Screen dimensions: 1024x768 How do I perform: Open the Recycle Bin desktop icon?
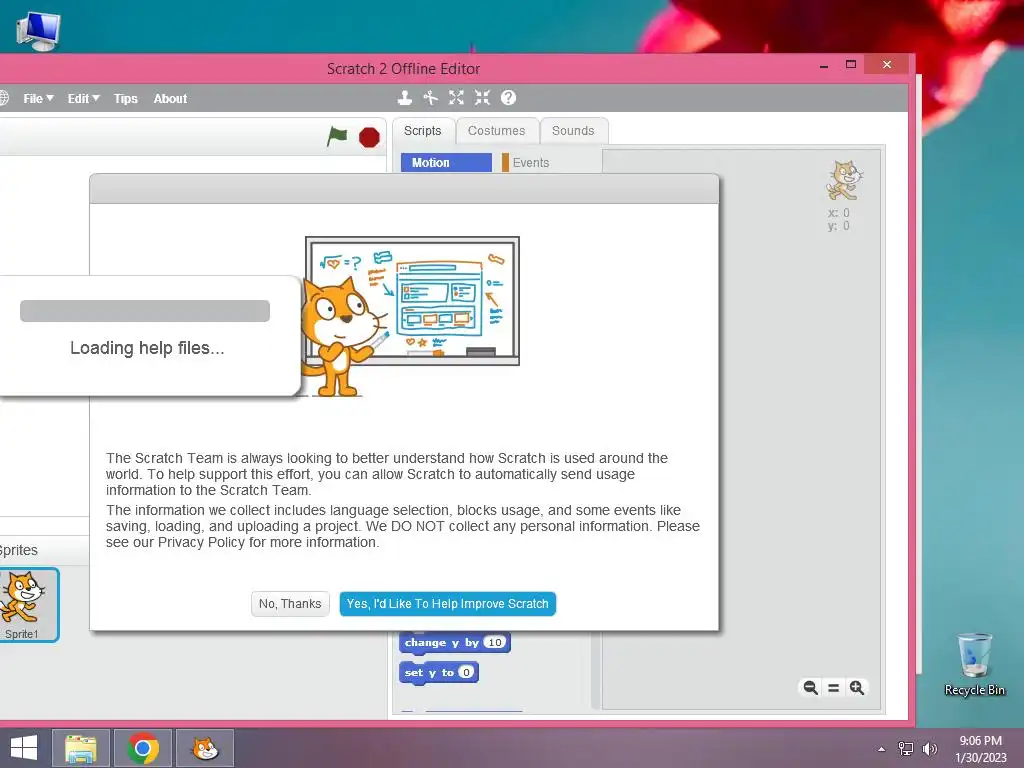pyautogui.click(x=974, y=664)
